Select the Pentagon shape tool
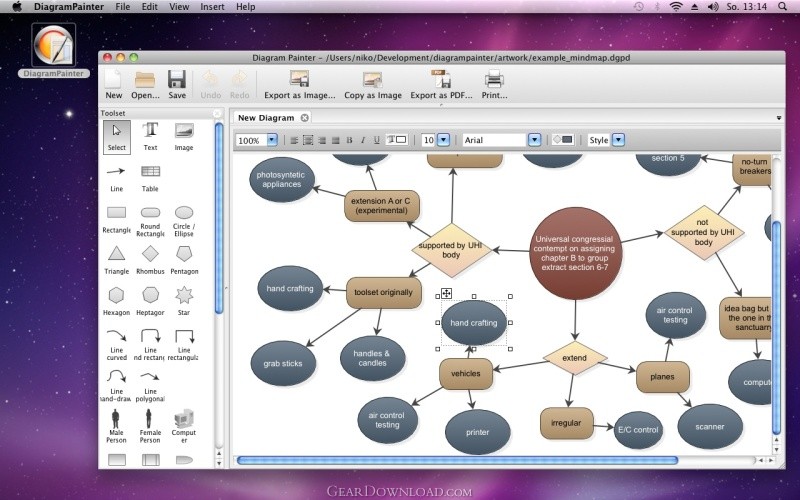This screenshot has width=800, height=500. (x=184, y=260)
